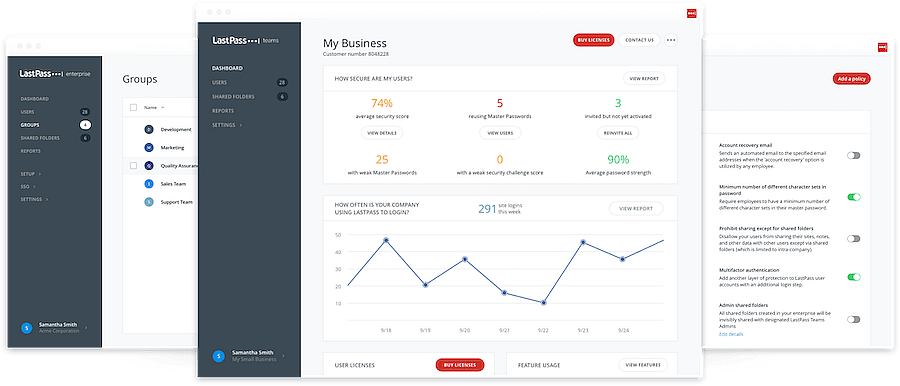Click the 90% average password strength value
900x386 pixels.
point(618,159)
